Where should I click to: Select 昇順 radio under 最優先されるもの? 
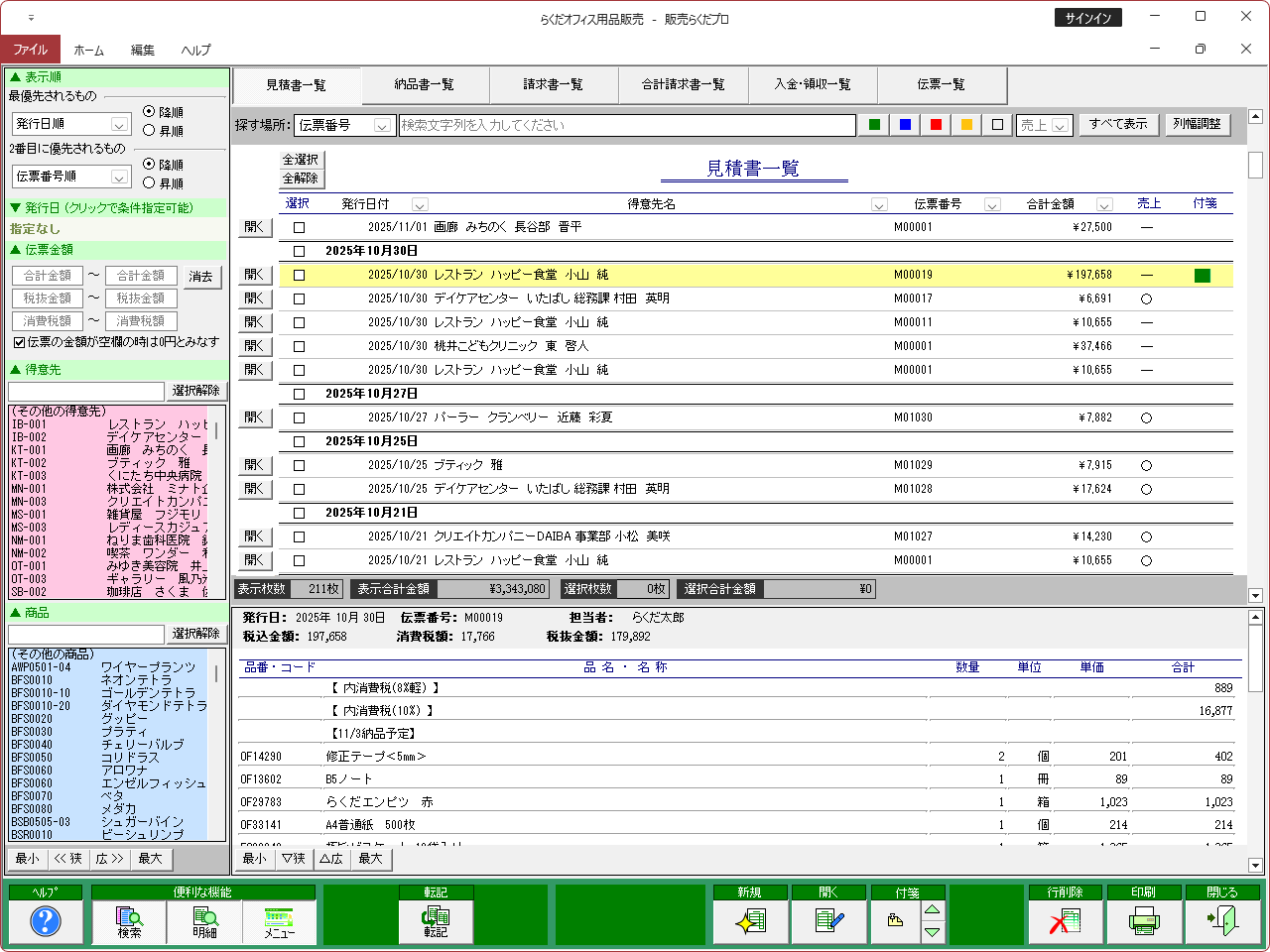pyautogui.click(x=149, y=131)
